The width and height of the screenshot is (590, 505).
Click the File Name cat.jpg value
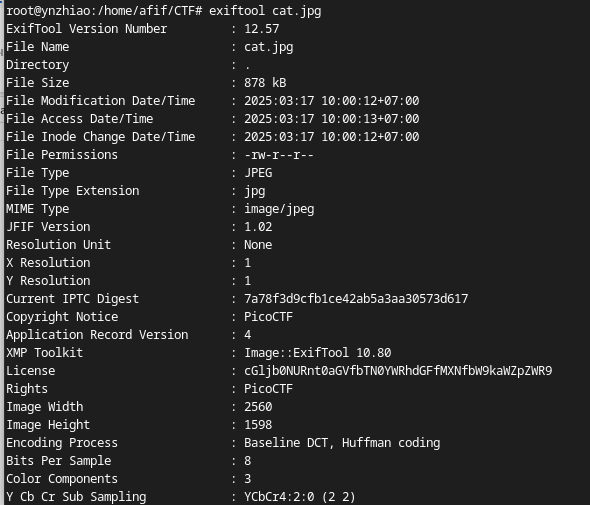[268, 47]
